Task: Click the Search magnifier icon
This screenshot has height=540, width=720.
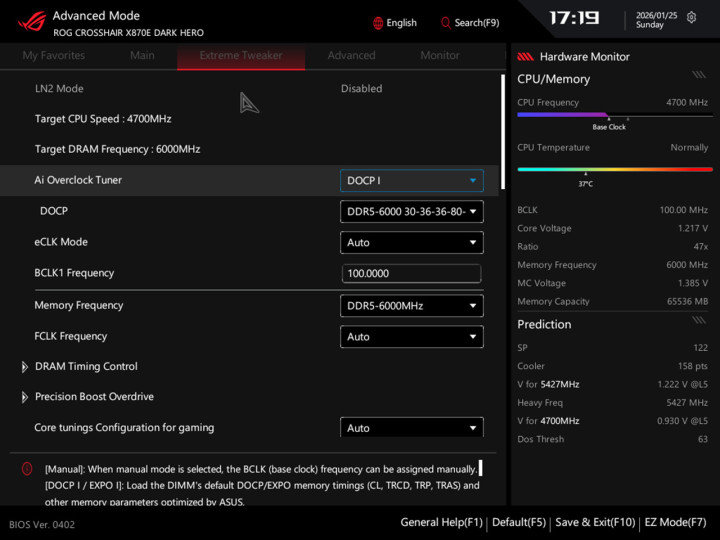Action: coord(445,23)
